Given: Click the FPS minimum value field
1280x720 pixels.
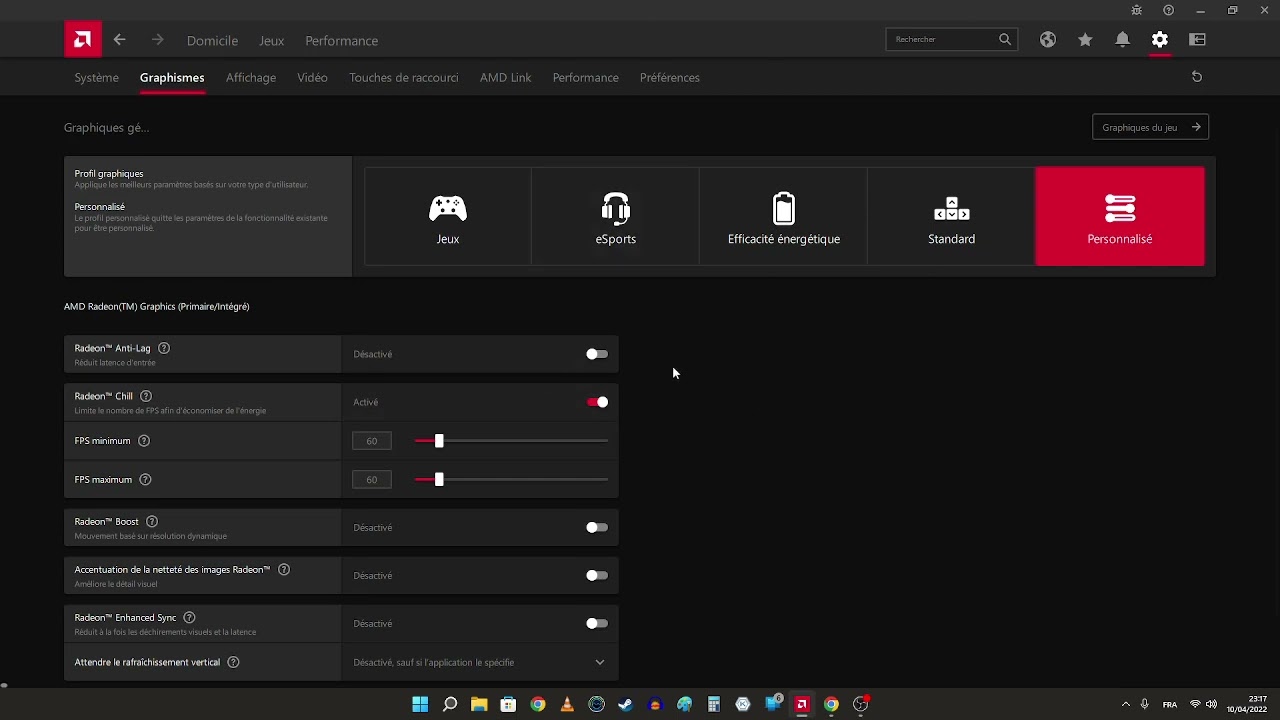Looking at the screenshot, I should pos(372,441).
